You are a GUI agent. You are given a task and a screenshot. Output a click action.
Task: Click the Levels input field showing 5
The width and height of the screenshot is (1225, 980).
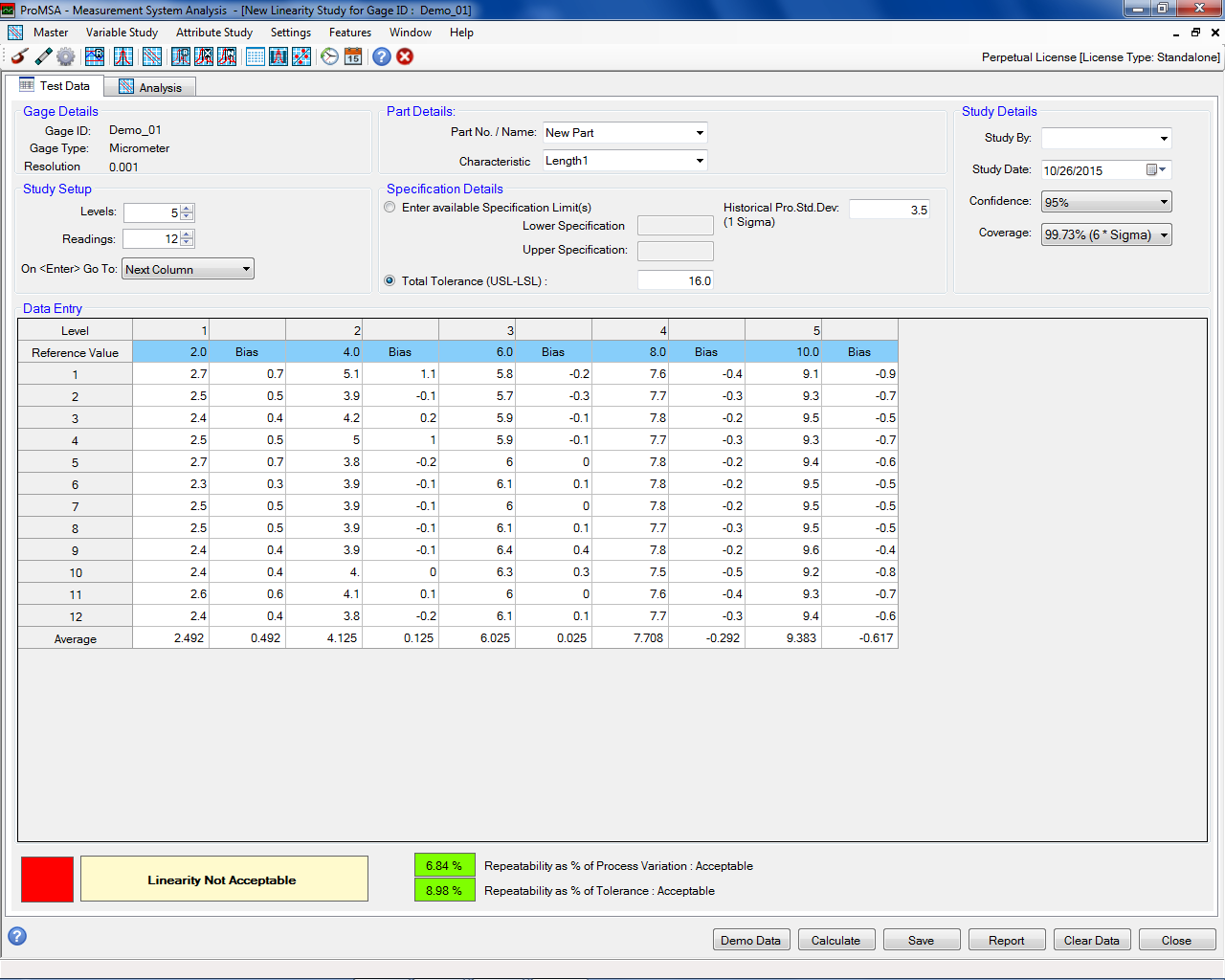point(152,212)
